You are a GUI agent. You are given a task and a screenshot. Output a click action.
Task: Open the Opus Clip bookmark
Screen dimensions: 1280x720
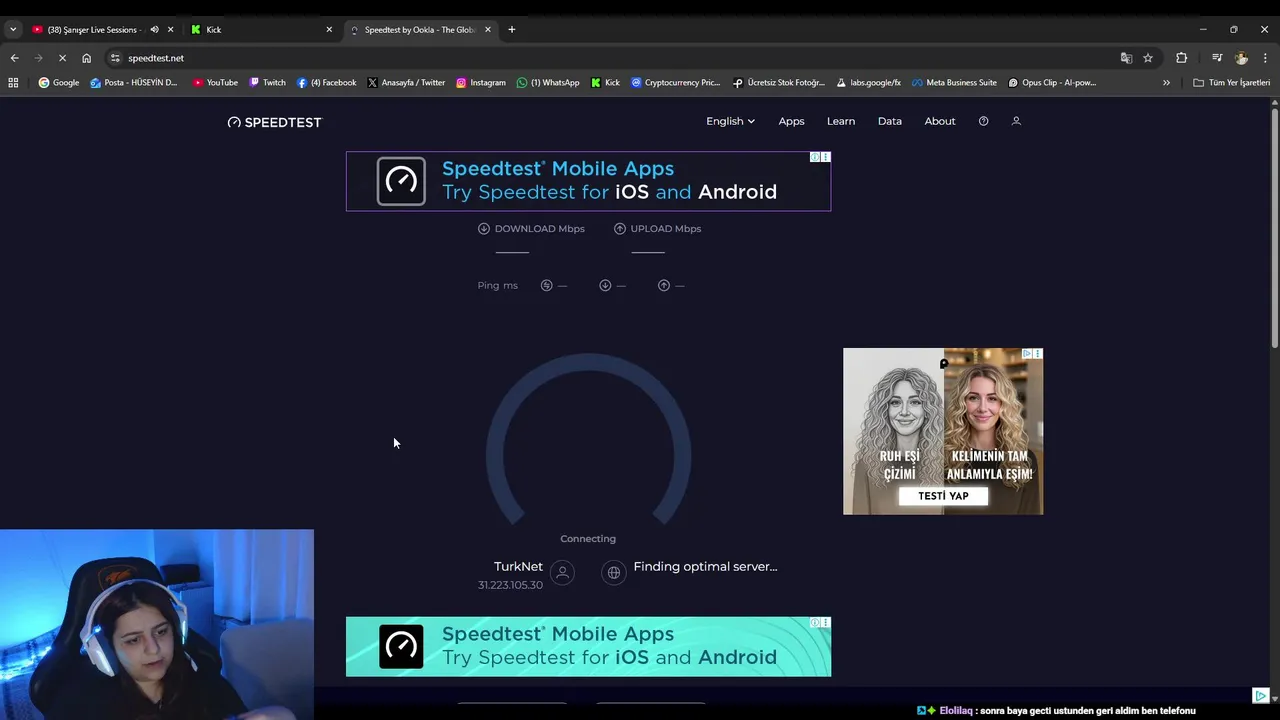[1052, 83]
